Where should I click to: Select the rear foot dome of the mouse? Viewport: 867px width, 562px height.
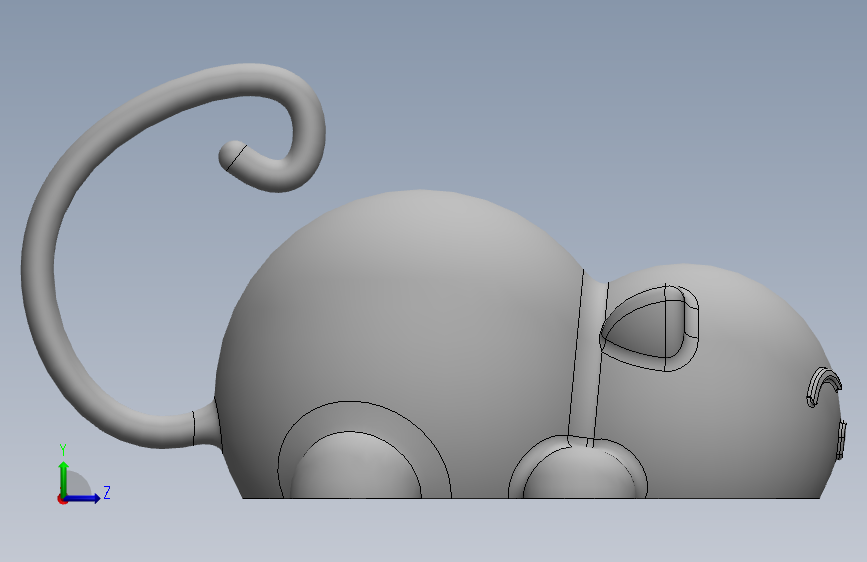pos(356,468)
